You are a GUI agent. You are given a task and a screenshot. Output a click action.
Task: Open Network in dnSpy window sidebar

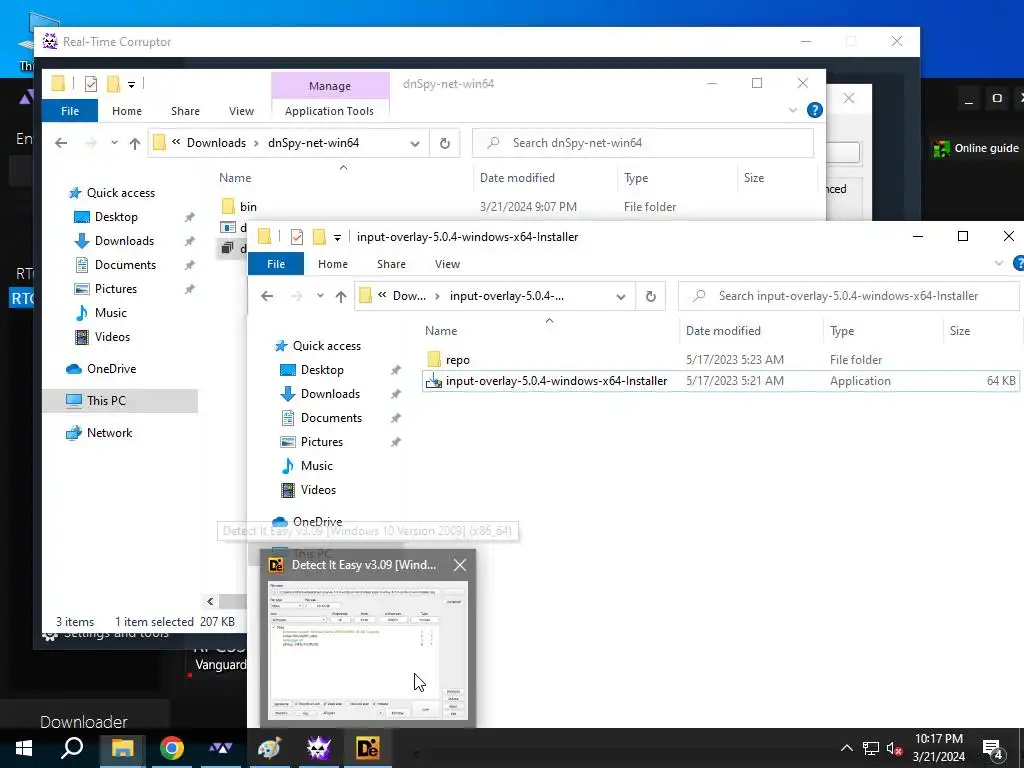point(109,433)
